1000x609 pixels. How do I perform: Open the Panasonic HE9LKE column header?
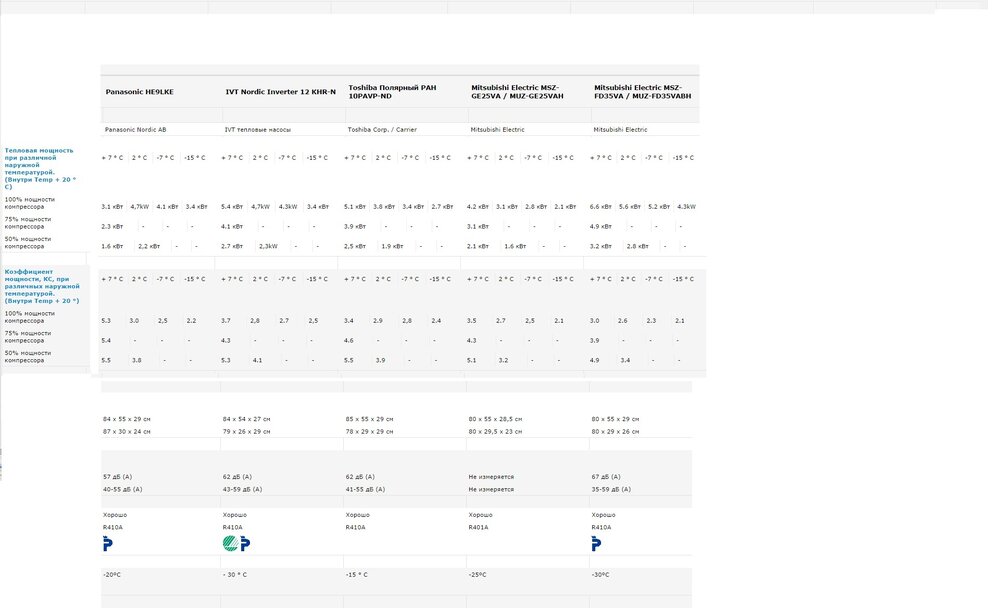[x=139, y=92]
